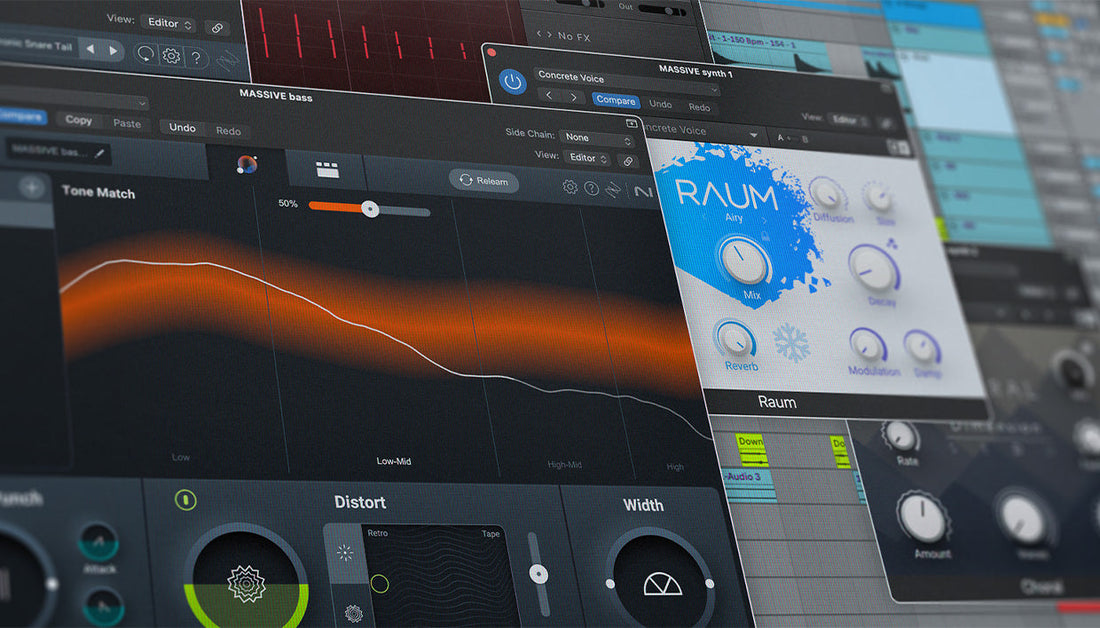Screen dimensions: 1100x628
Task: Click Redo in MASSIVE bass window
Action: tap(228, 131)
